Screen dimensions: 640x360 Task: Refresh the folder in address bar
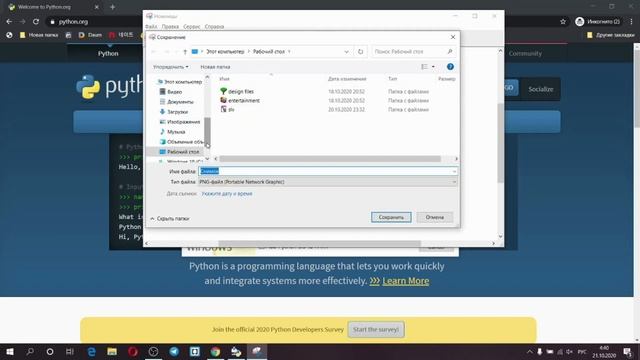[360, 52]
